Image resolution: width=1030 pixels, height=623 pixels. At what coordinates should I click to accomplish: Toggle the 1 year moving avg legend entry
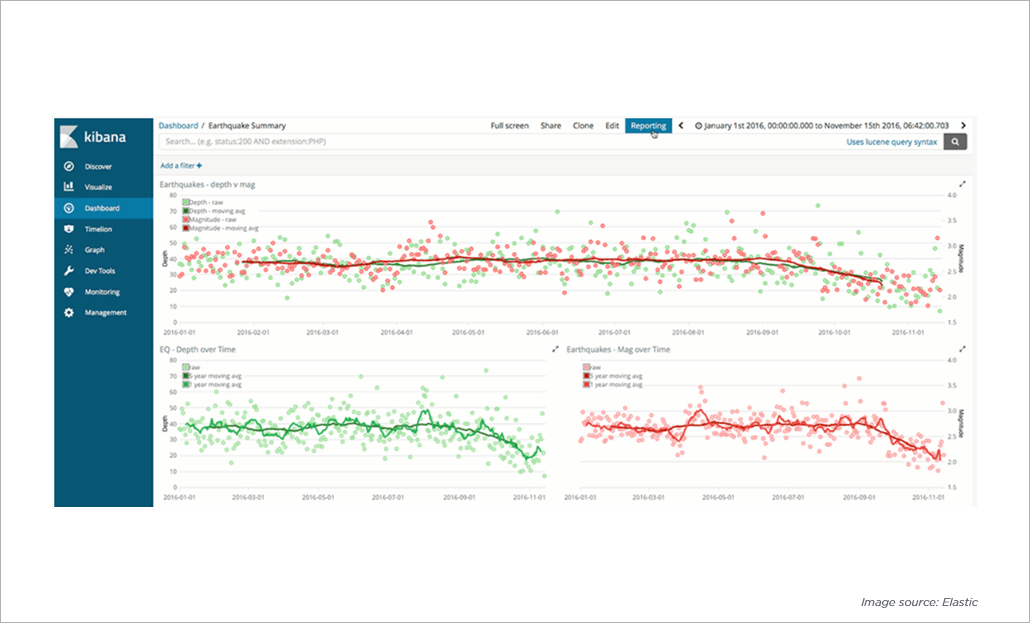click(x=612, y=385)
